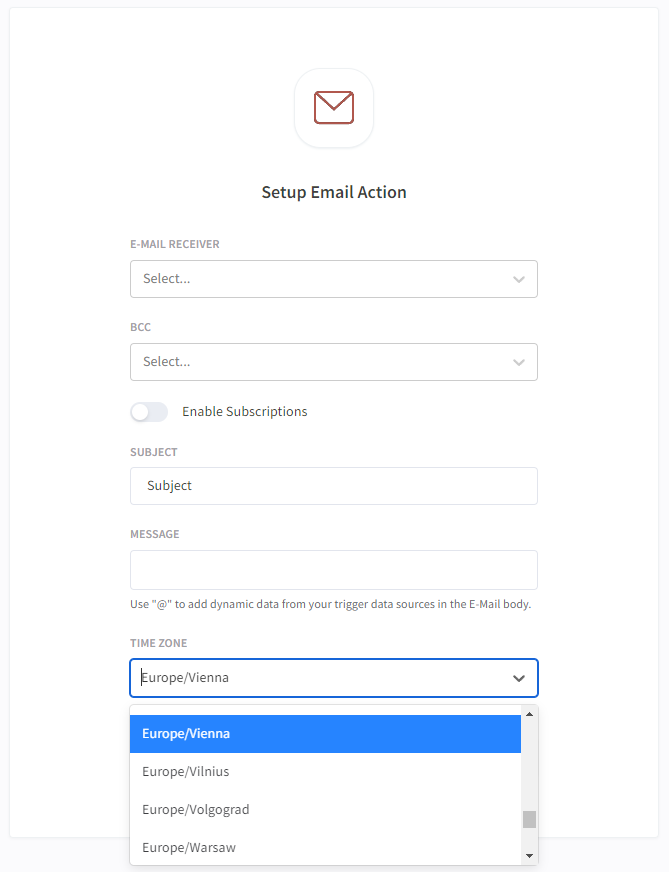Viewport: 669px width, 872px height.
Task: Enable Subscriptions toggle switch
Action: [149, 412]
